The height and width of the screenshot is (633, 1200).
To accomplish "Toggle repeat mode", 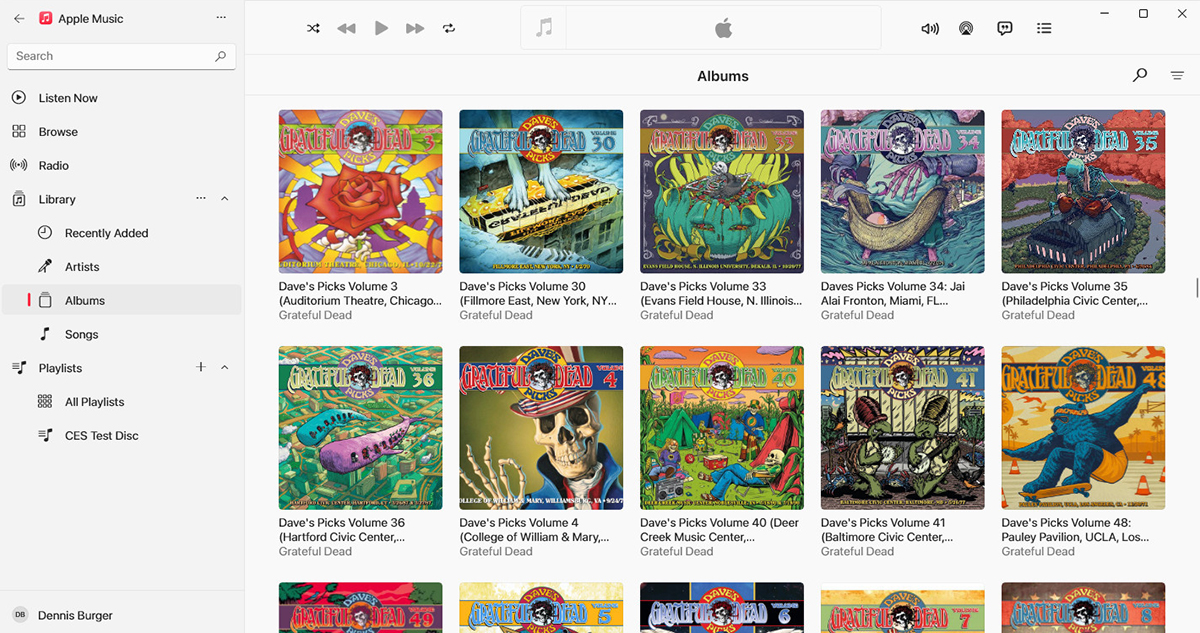I will pos(449,28).
